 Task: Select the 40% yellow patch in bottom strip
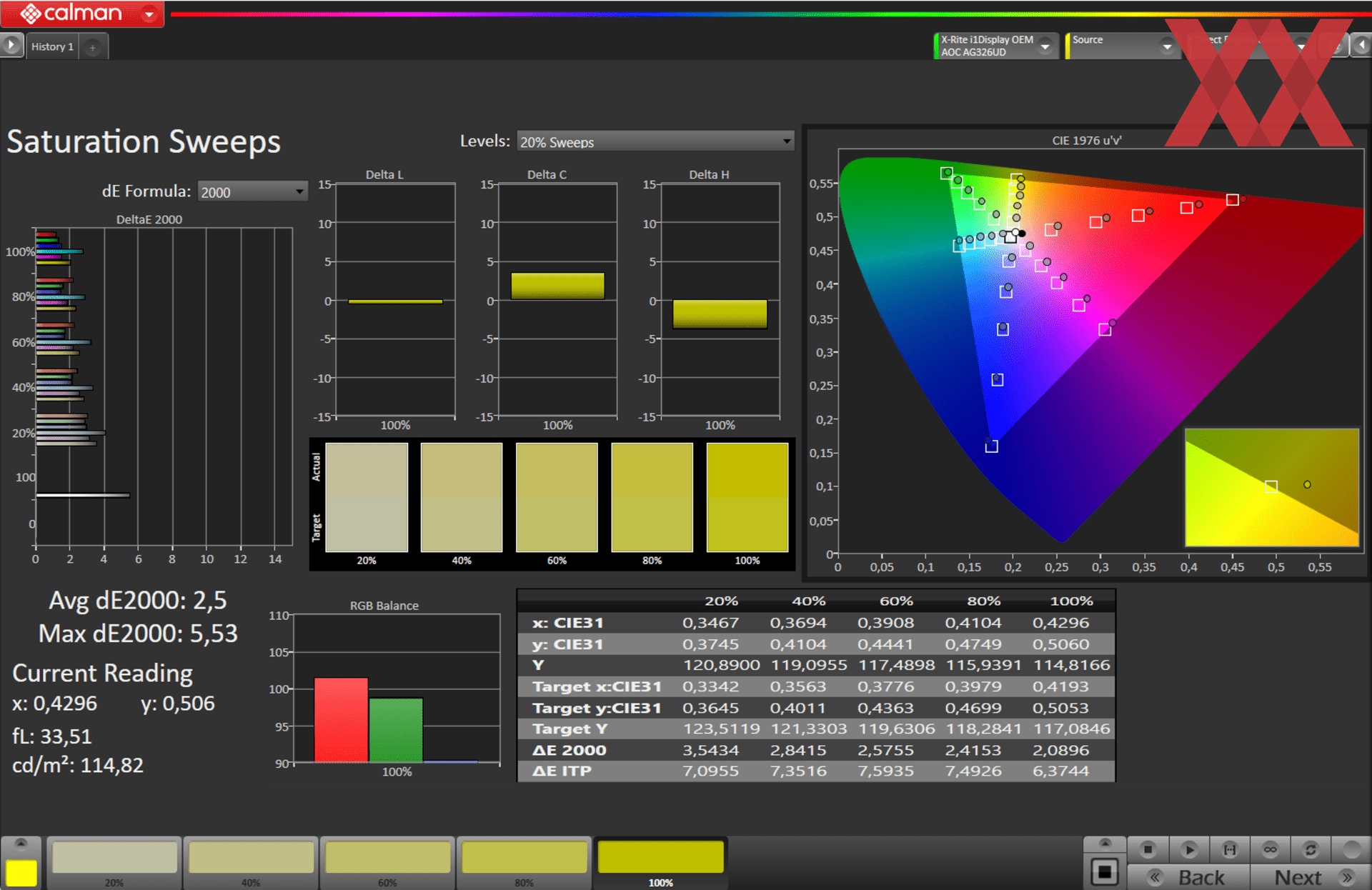point(251,862)
